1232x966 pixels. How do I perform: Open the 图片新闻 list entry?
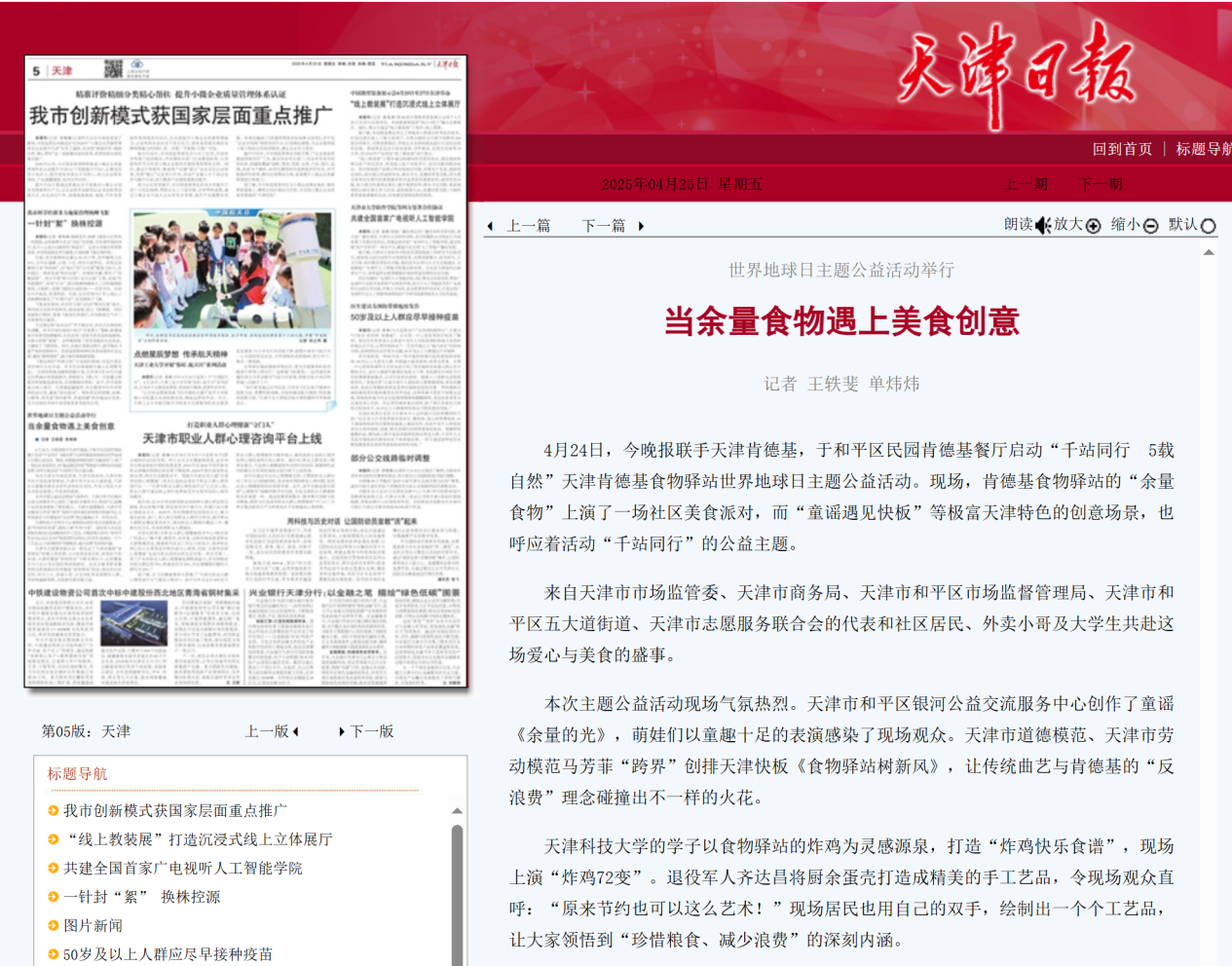[93, 925]
